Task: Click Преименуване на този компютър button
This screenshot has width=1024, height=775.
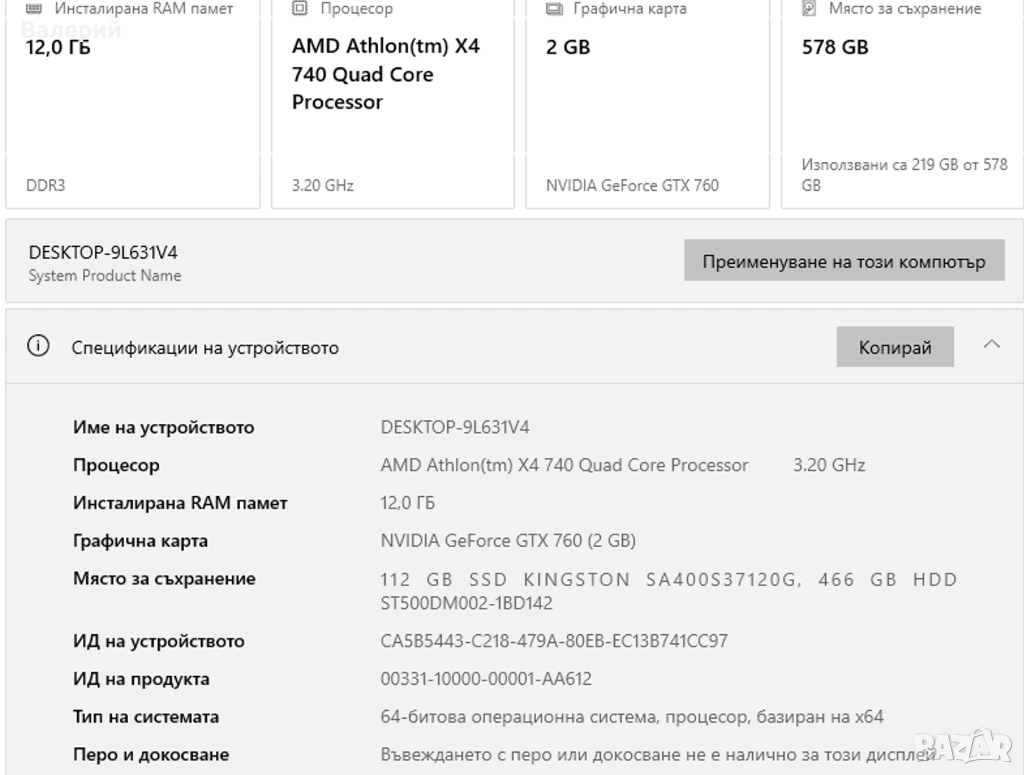Action: click(843, 262)
